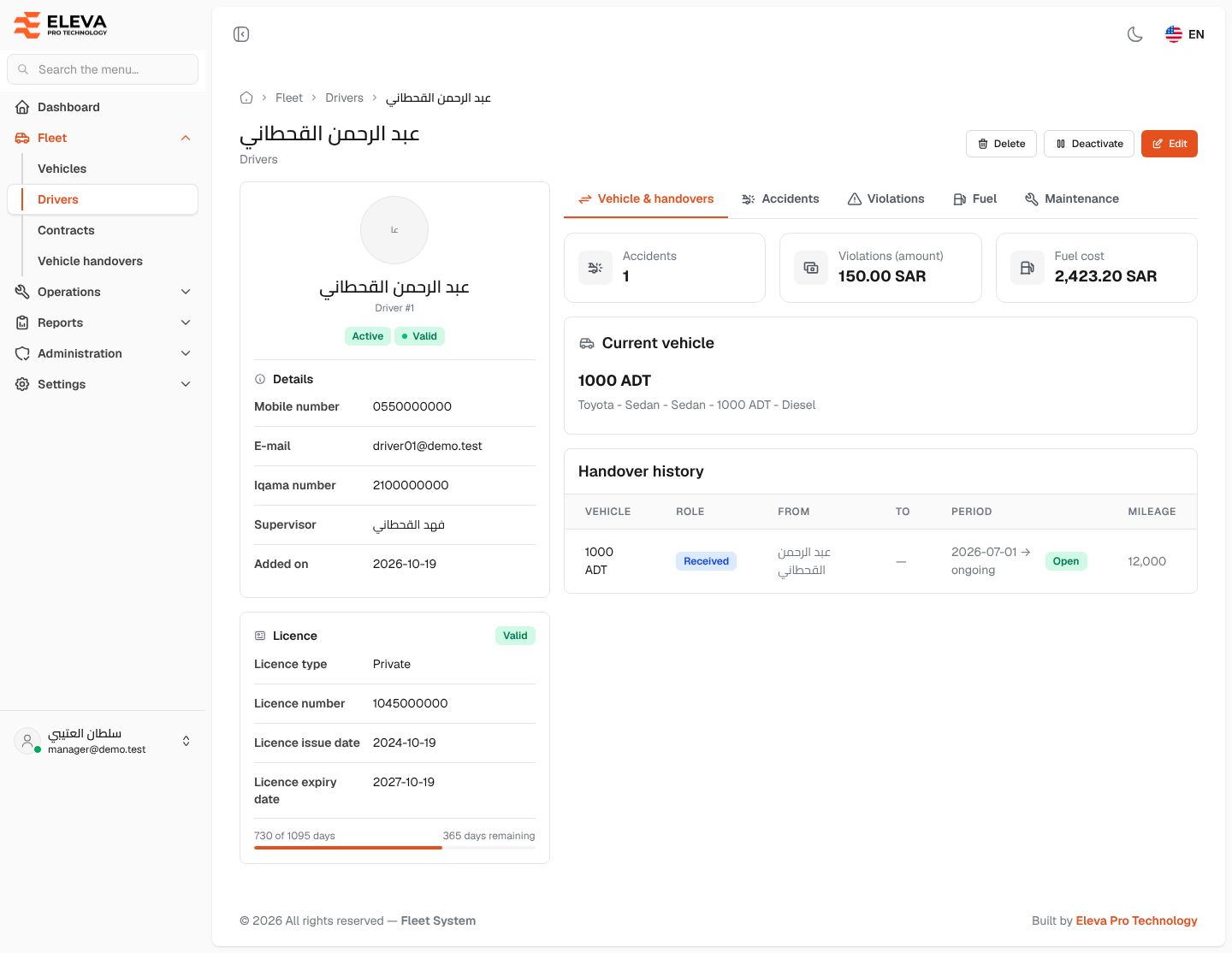
Task: Collapse the Fleet menu chevron
Action: 186,138
